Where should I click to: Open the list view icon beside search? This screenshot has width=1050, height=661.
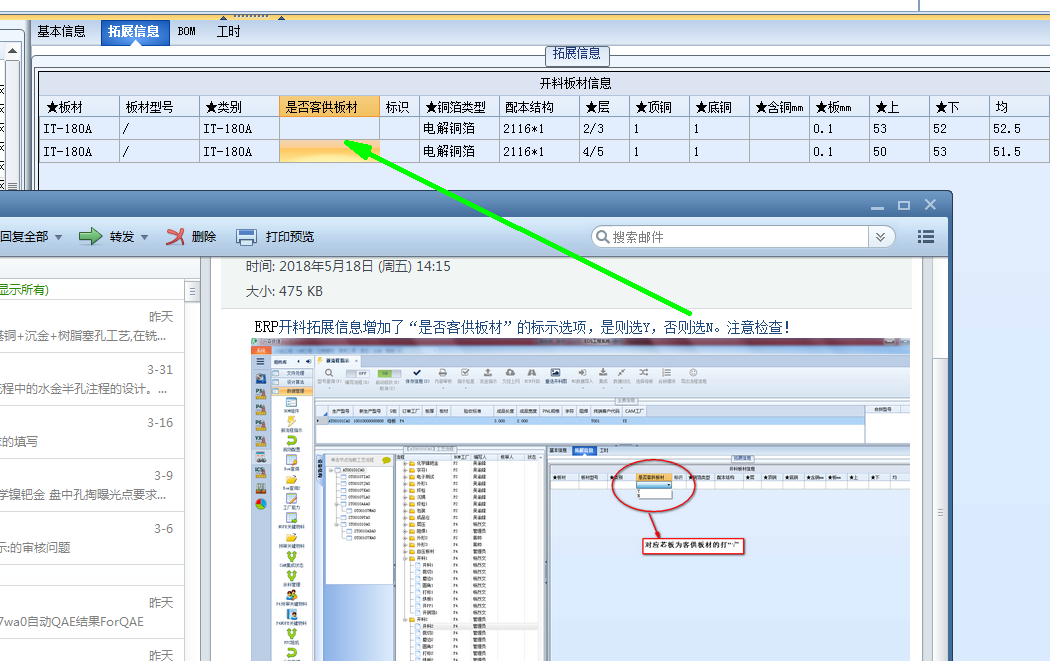[x=925, y=236]
